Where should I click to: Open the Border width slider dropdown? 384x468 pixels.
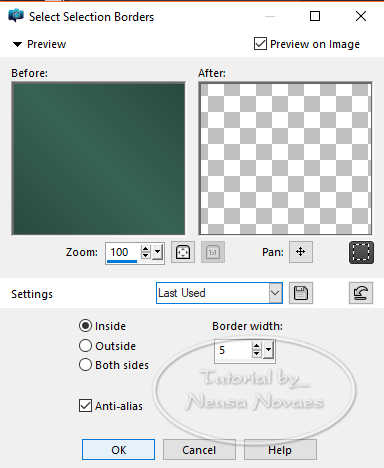tap(268, 350)
